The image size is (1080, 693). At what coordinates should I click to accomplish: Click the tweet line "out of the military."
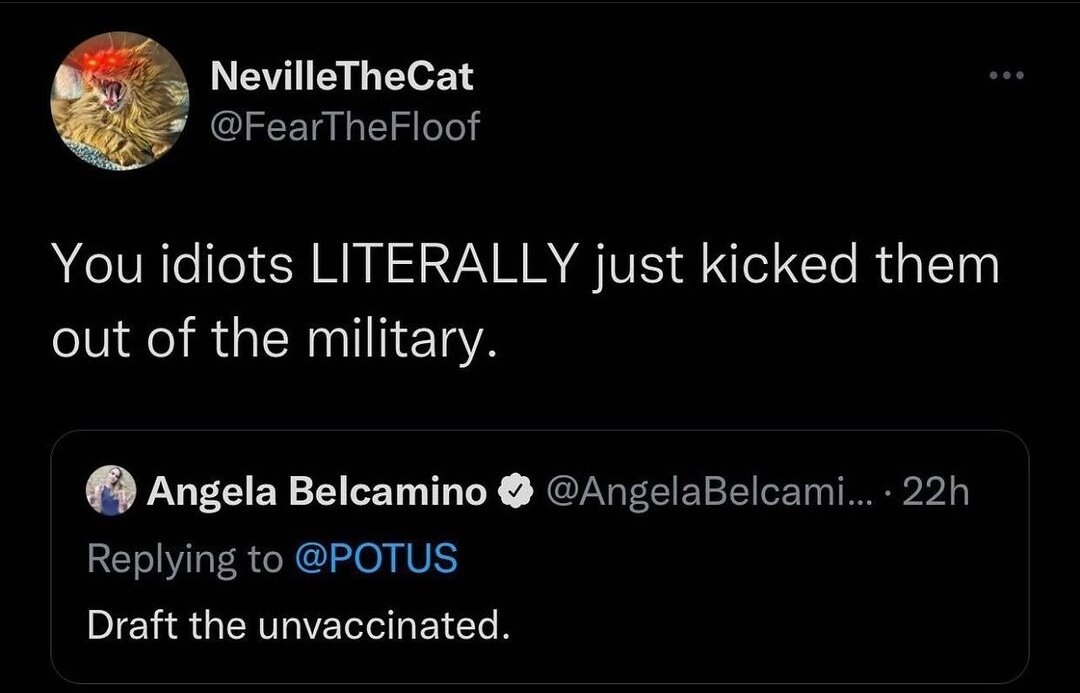tap(273, 338)
